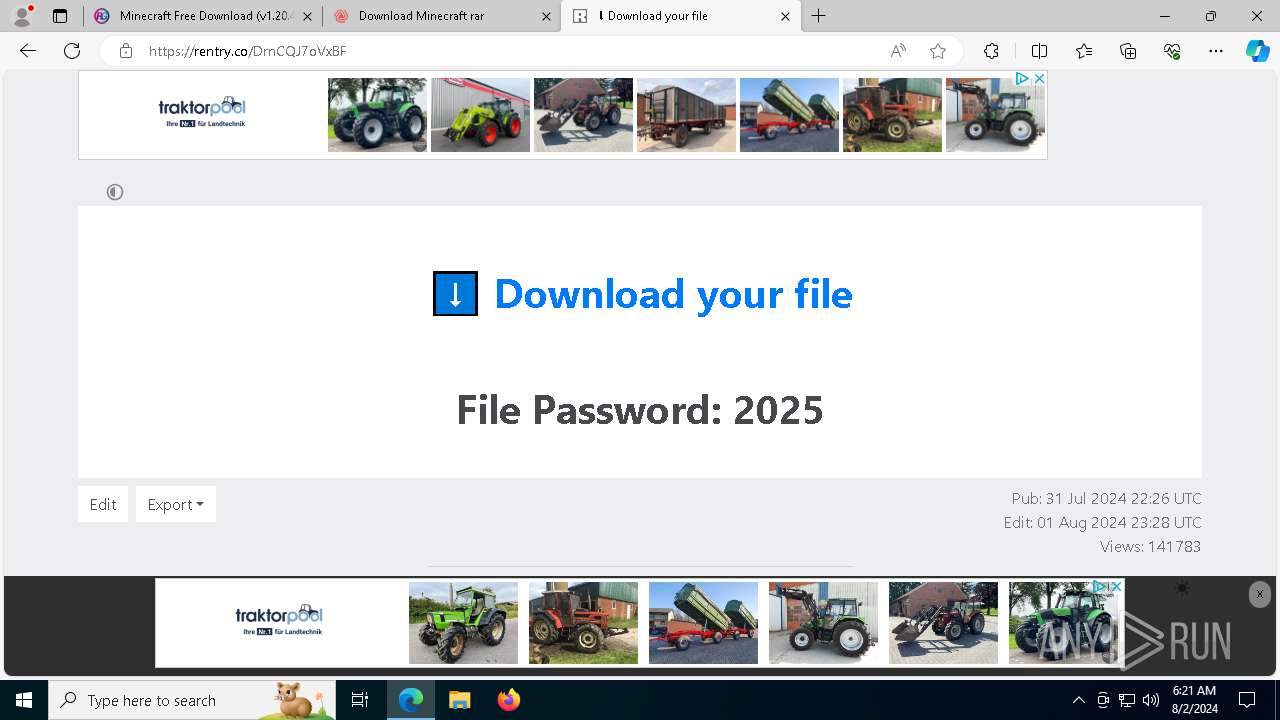Follow the Download your file link
Image resolution: width=1280 pixels, height=720 pixels.
pyautogui.click(x=673, y=294)
